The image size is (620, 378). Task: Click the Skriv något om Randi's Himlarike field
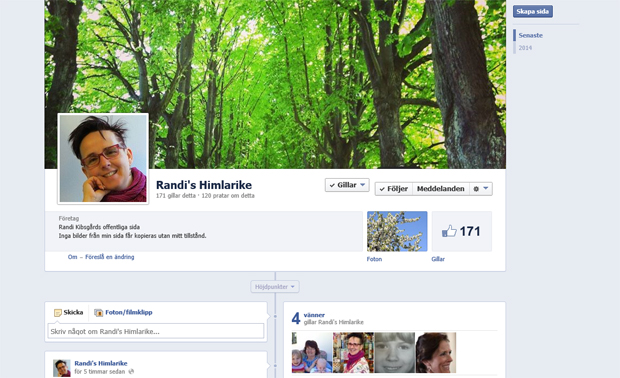tap(156, 331)
